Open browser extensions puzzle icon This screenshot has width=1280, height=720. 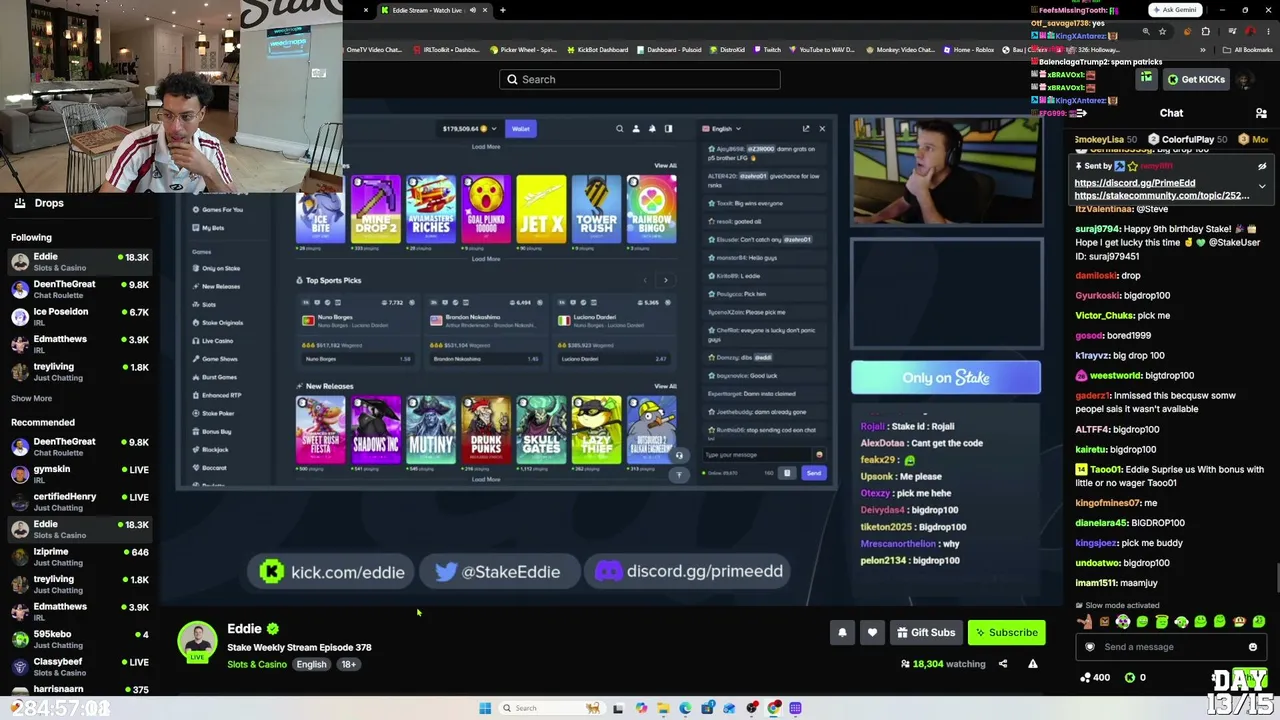click(x=1207, y=31)
